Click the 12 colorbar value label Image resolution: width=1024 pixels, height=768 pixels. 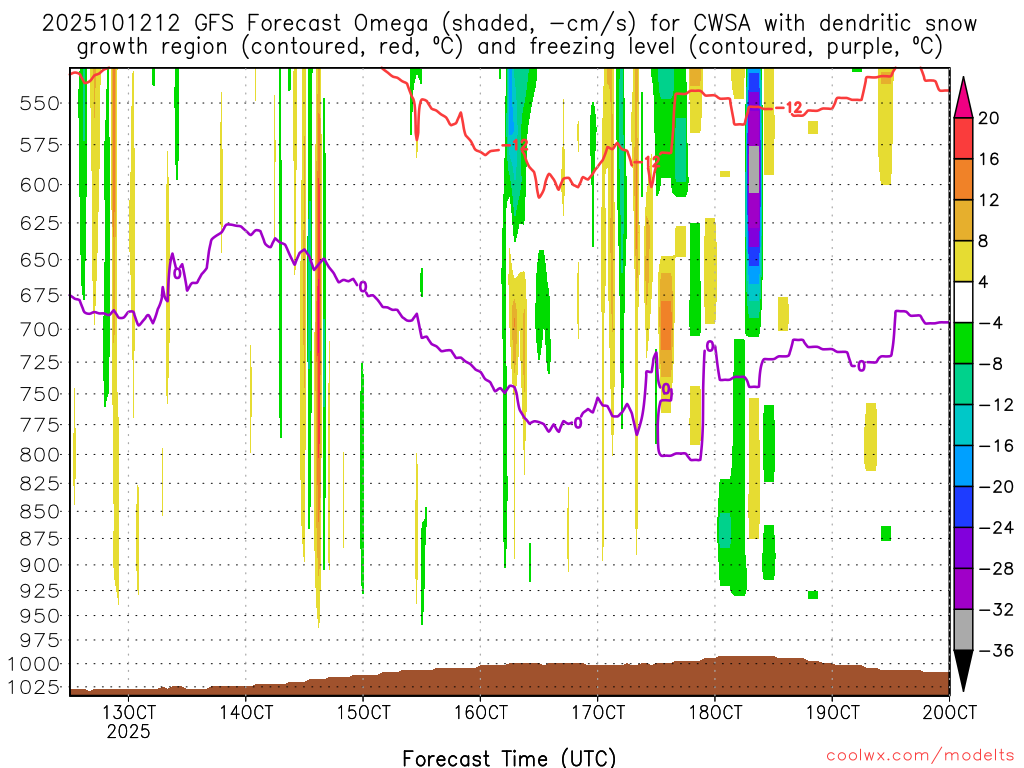(x=989, y=200)
